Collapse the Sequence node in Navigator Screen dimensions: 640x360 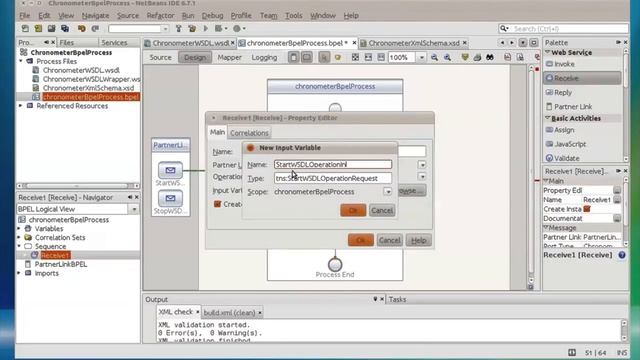[x=19, y=247]
